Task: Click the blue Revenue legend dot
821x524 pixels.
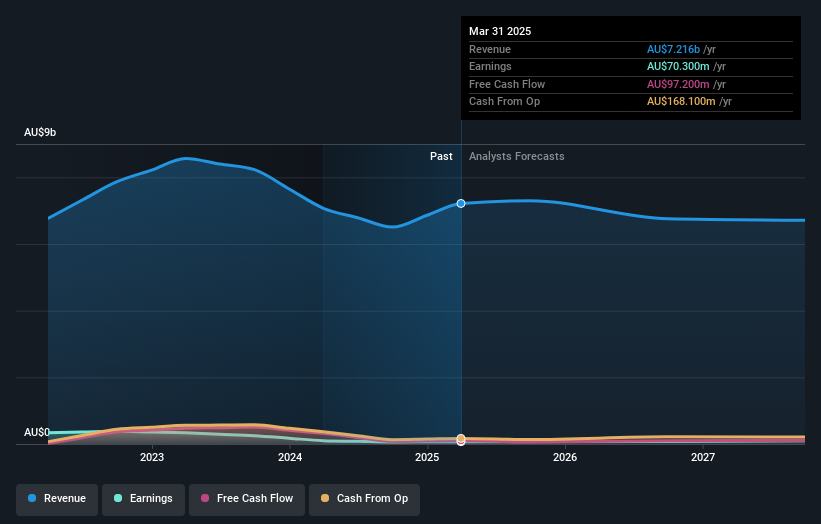Action: click(32, 498)
